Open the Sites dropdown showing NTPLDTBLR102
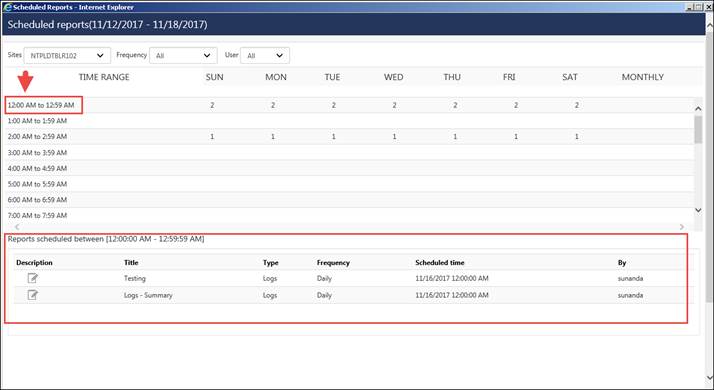The height and width of the screenshot is (390, 714). (x=67, y=56)
